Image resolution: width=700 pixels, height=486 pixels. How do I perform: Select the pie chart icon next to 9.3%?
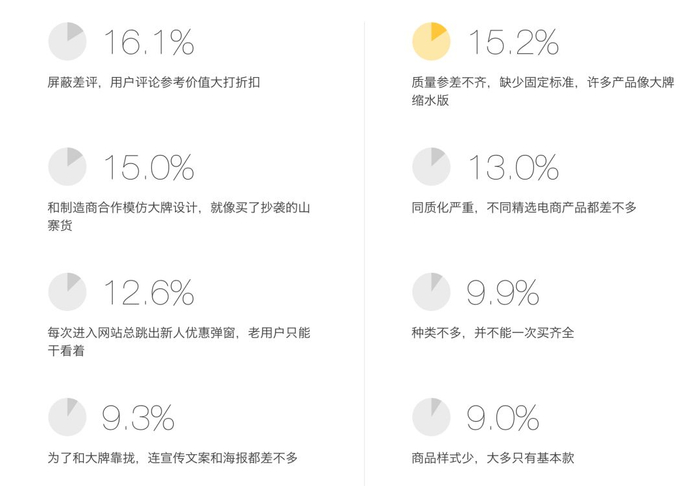coord(67,416)
